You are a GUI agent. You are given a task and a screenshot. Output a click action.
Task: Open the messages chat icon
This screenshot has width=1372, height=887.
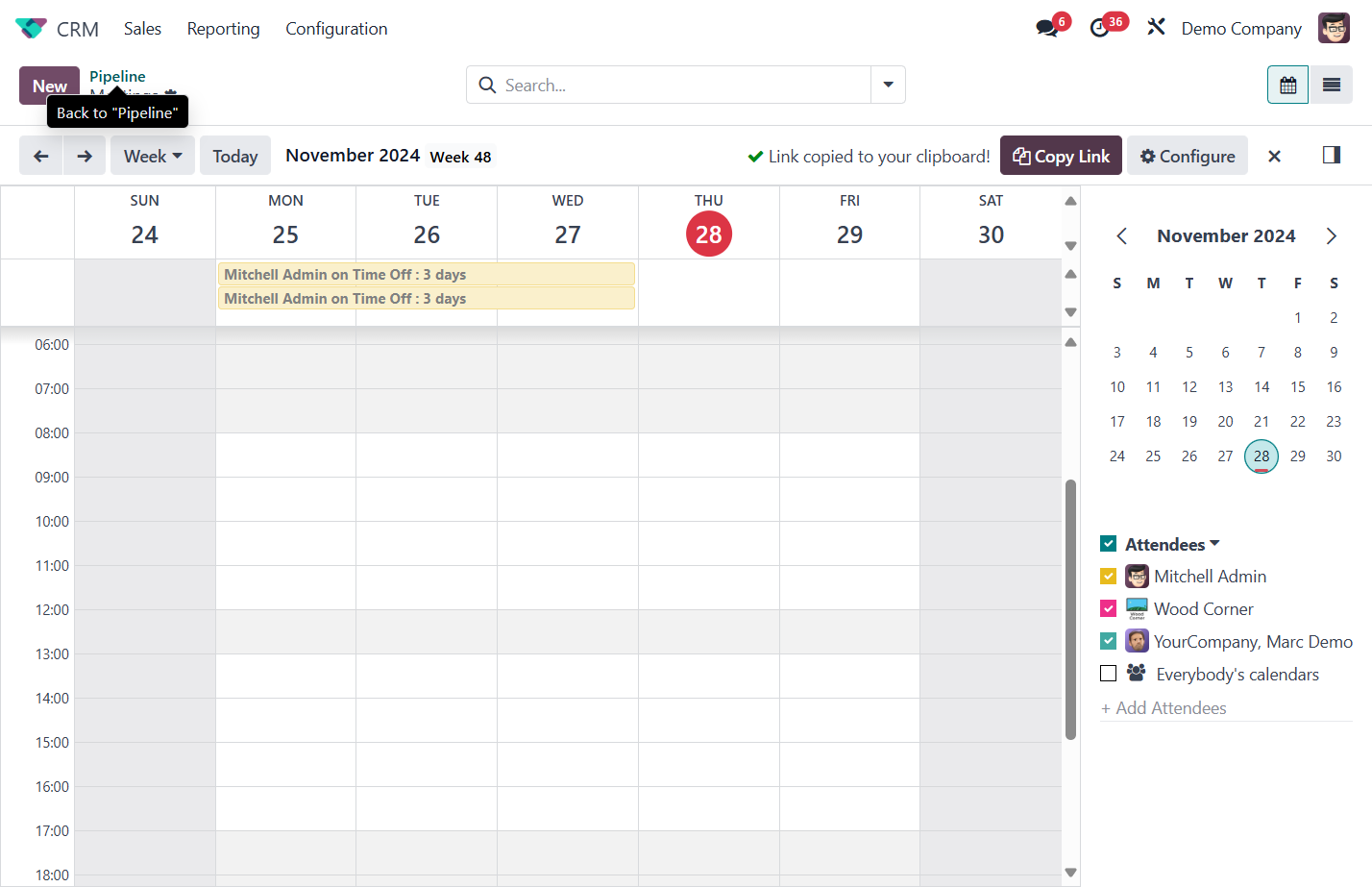1047,28
